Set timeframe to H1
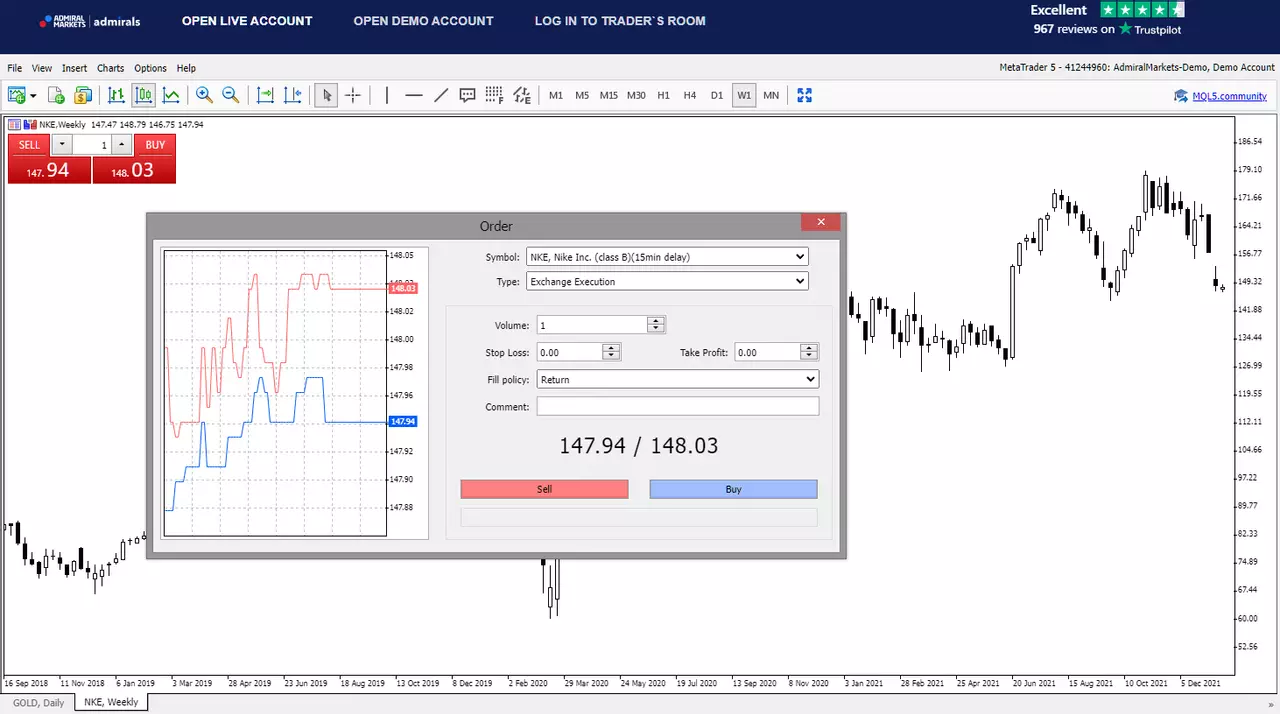 coord(663,96)
